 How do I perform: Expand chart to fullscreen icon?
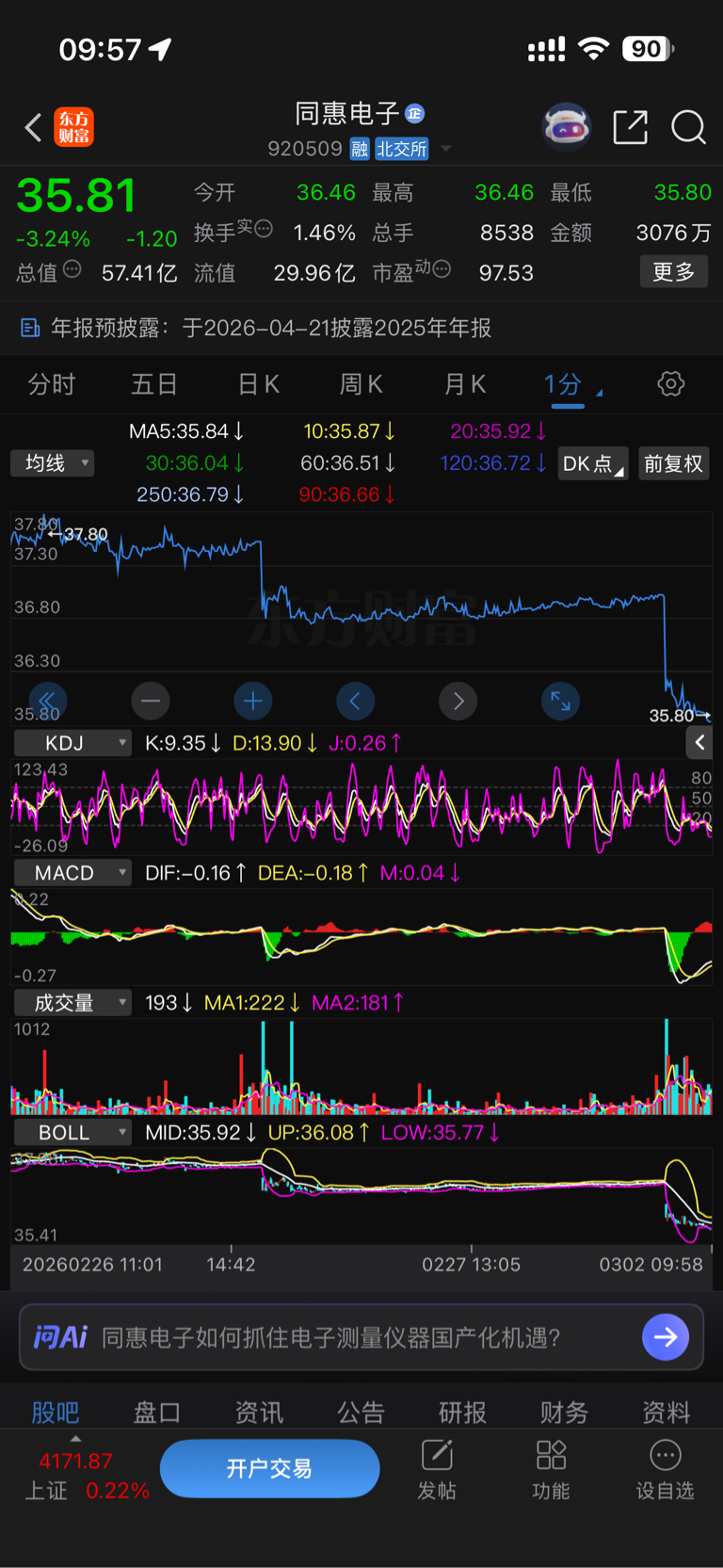pyautogui.click(x=560, y=701)
